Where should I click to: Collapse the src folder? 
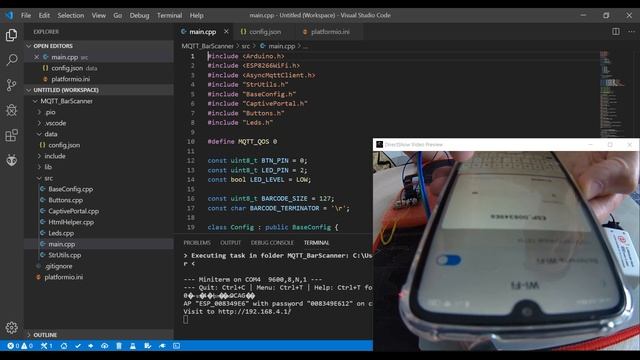[49, 178]
